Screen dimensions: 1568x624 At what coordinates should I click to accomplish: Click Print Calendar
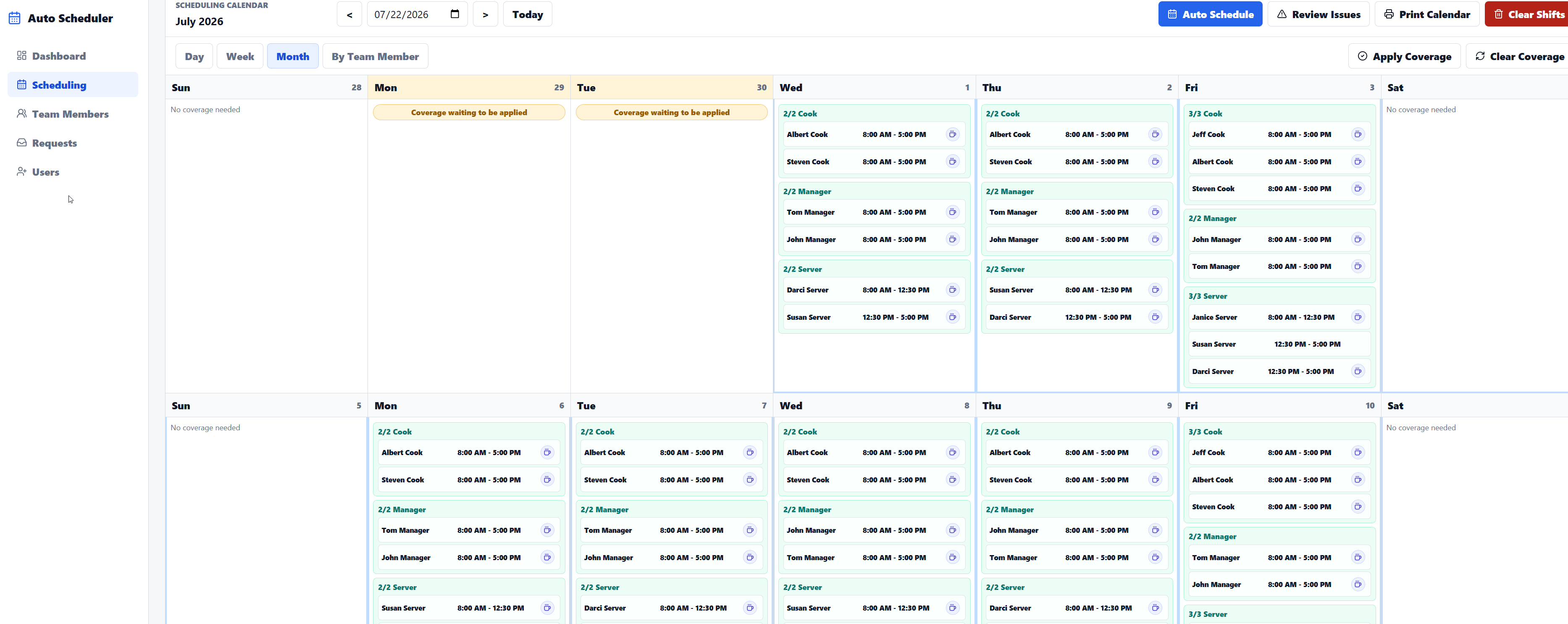click(1426, 14)
